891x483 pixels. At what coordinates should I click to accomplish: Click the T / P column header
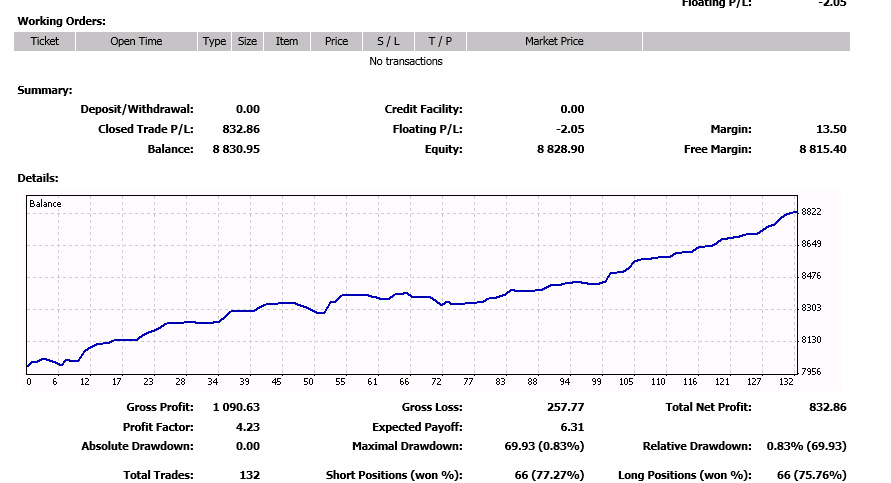click(440, 41)
